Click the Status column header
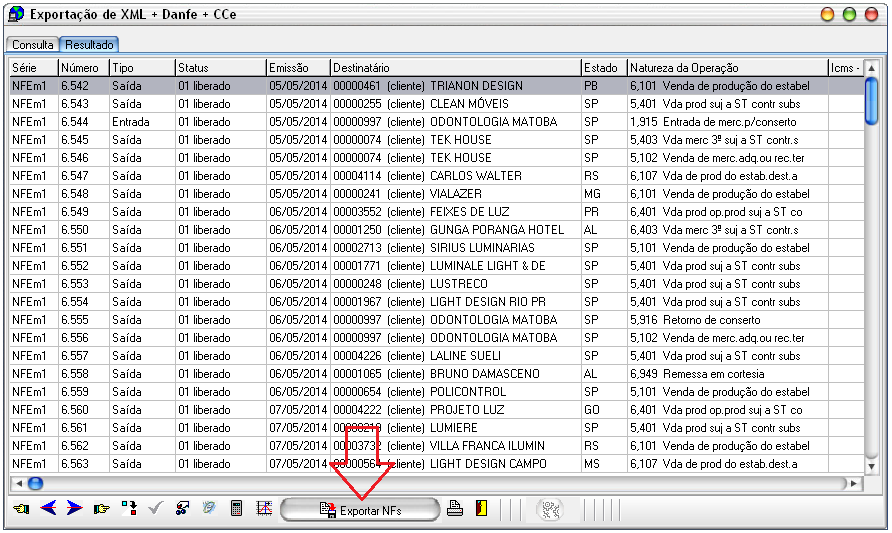Image resolution: width=892 pixels, height=533 pixels. point(221,68)
